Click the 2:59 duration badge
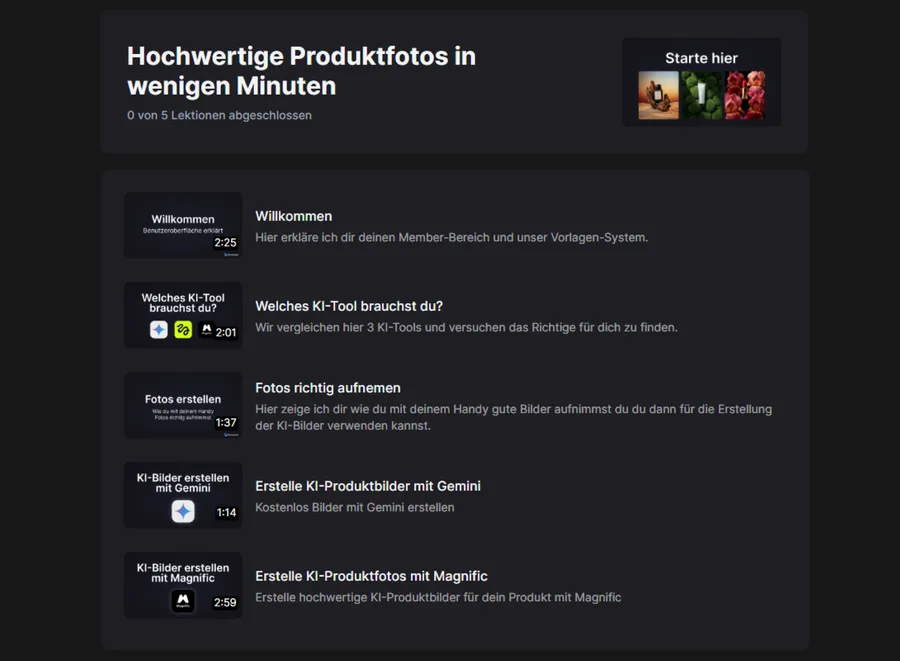900x661 pixels. (226, 603)
